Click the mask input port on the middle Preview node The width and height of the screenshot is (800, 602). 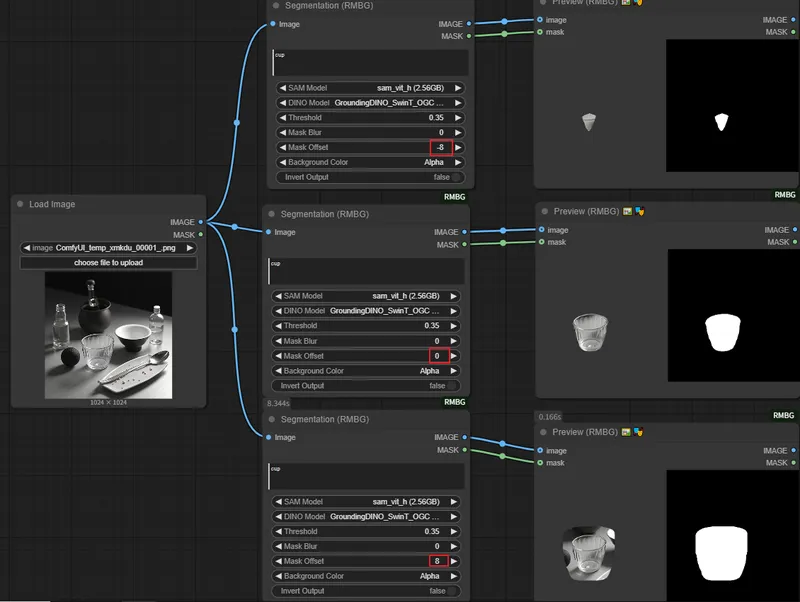[541, 242]
